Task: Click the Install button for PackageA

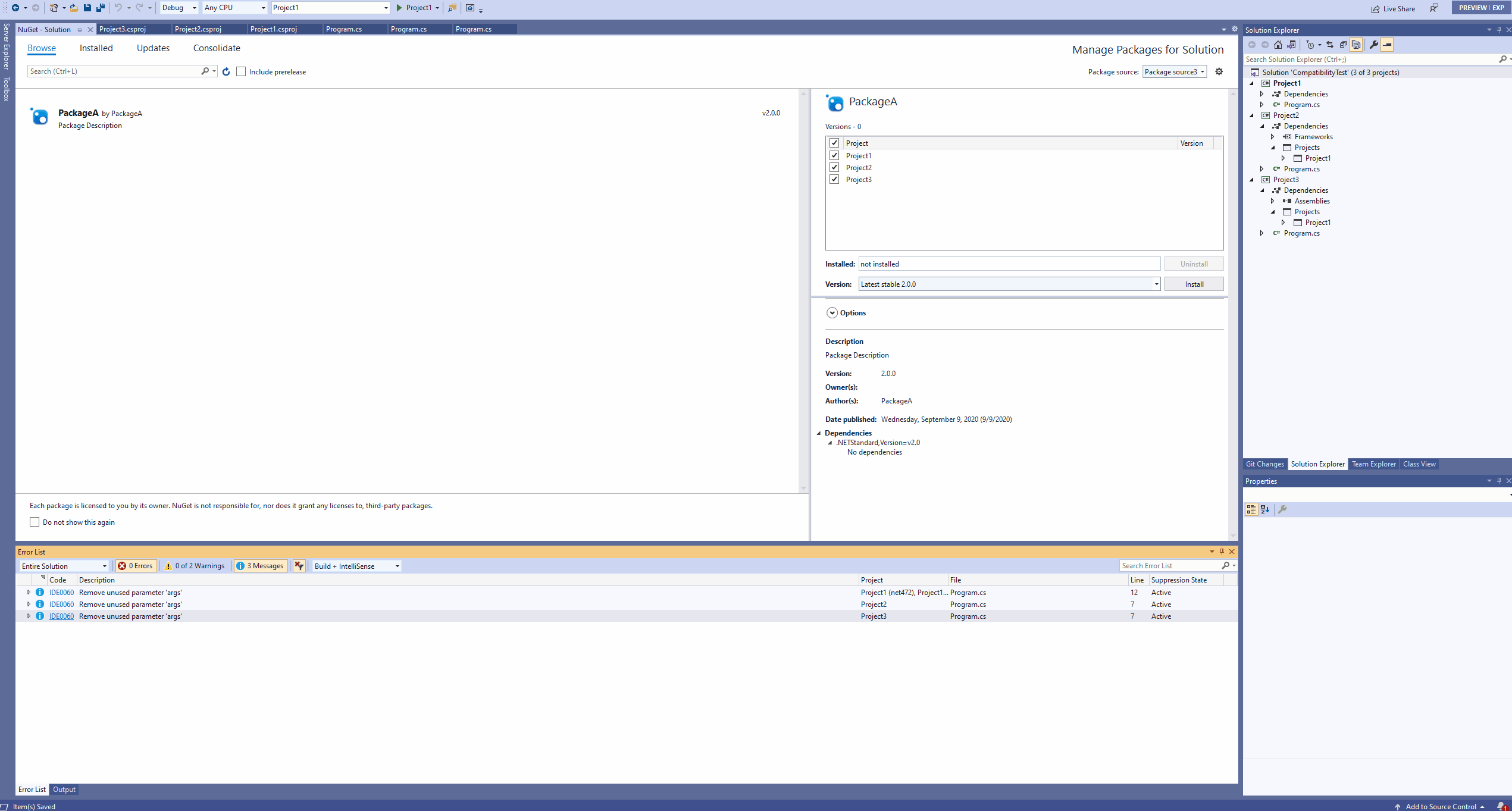Action: (x=1194, y=284)
